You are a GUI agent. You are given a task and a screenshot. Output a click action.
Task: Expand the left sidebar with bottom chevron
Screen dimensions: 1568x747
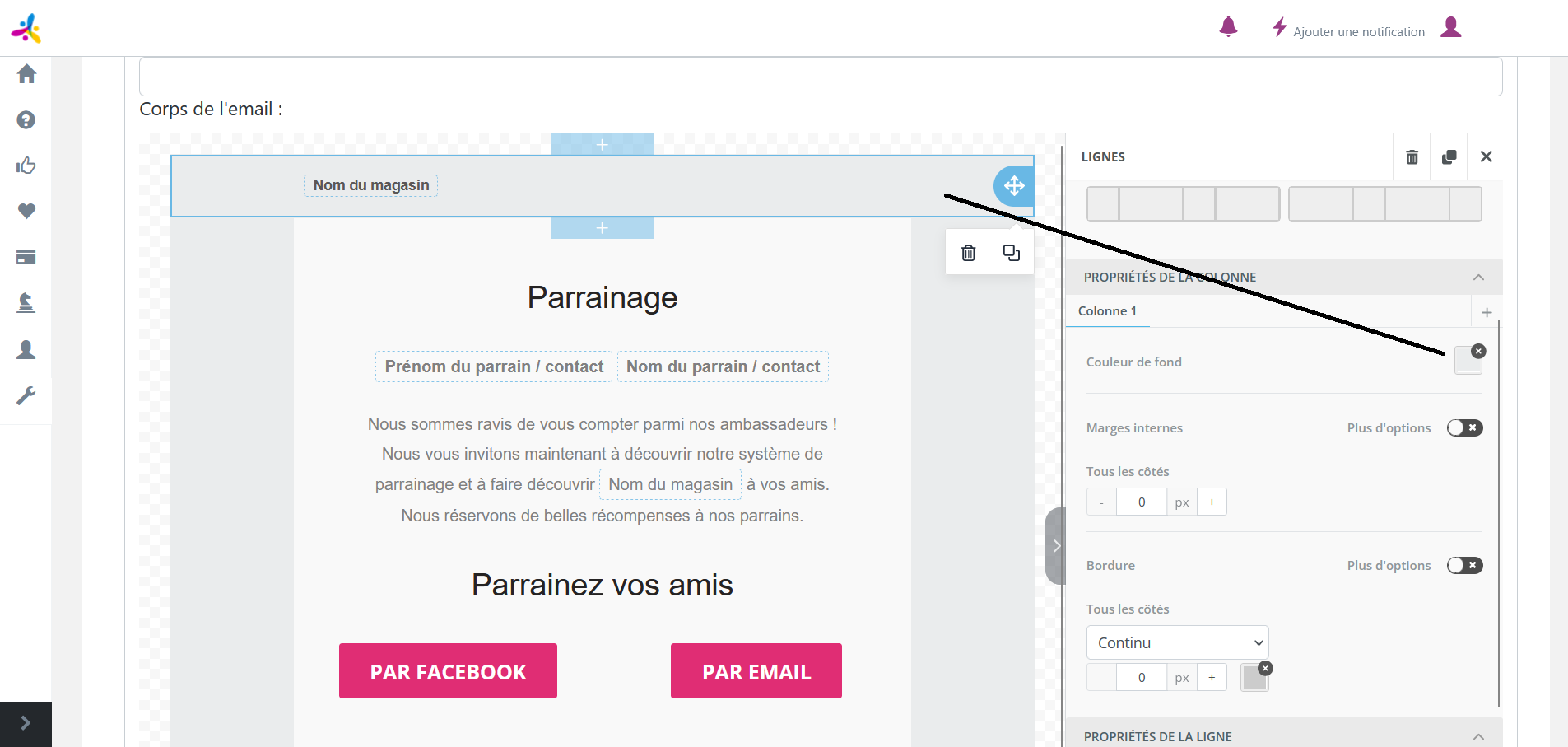coord(26,723)
